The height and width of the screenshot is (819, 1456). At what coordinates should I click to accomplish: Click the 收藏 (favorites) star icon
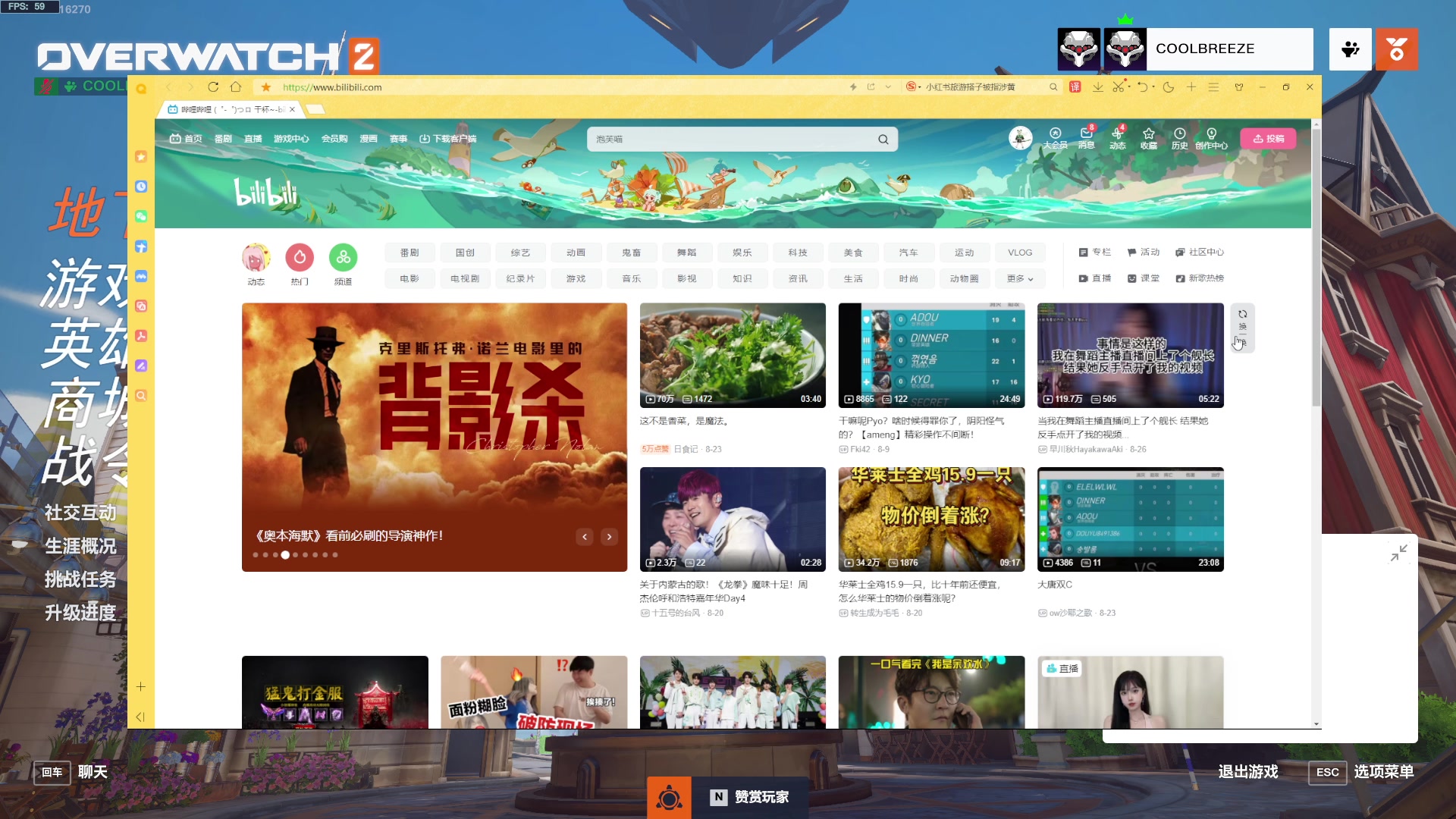pos(1148,133)
